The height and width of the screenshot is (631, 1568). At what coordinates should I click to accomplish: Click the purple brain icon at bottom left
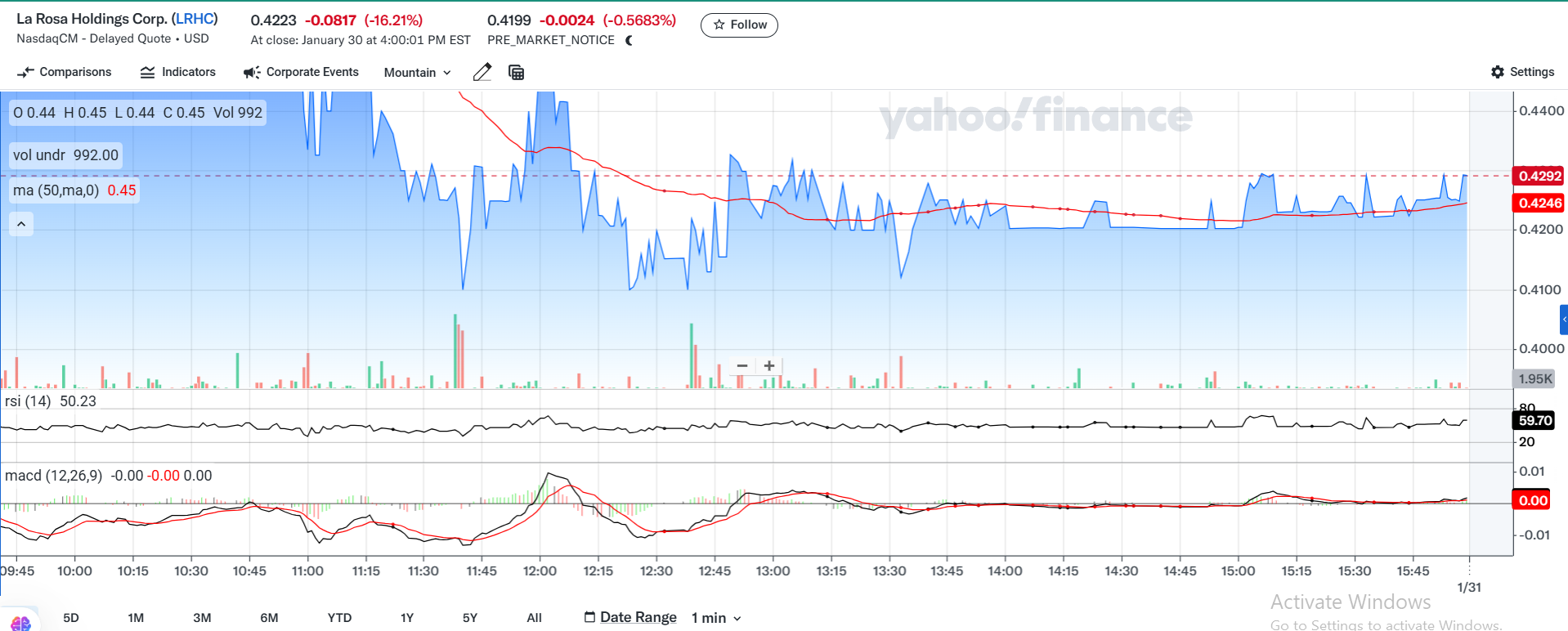20,623
